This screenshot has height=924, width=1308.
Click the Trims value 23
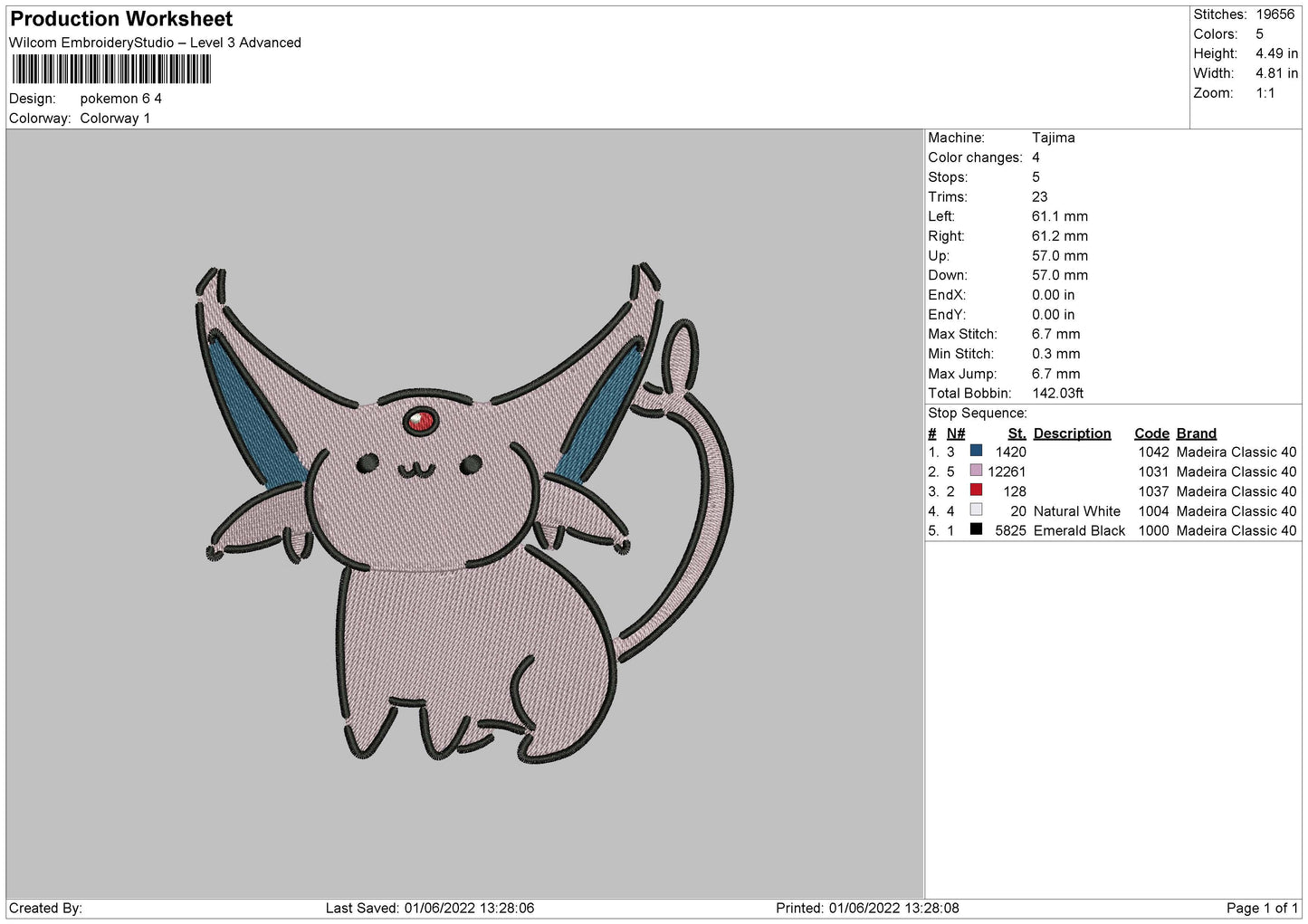click(x=1040, y=196)
